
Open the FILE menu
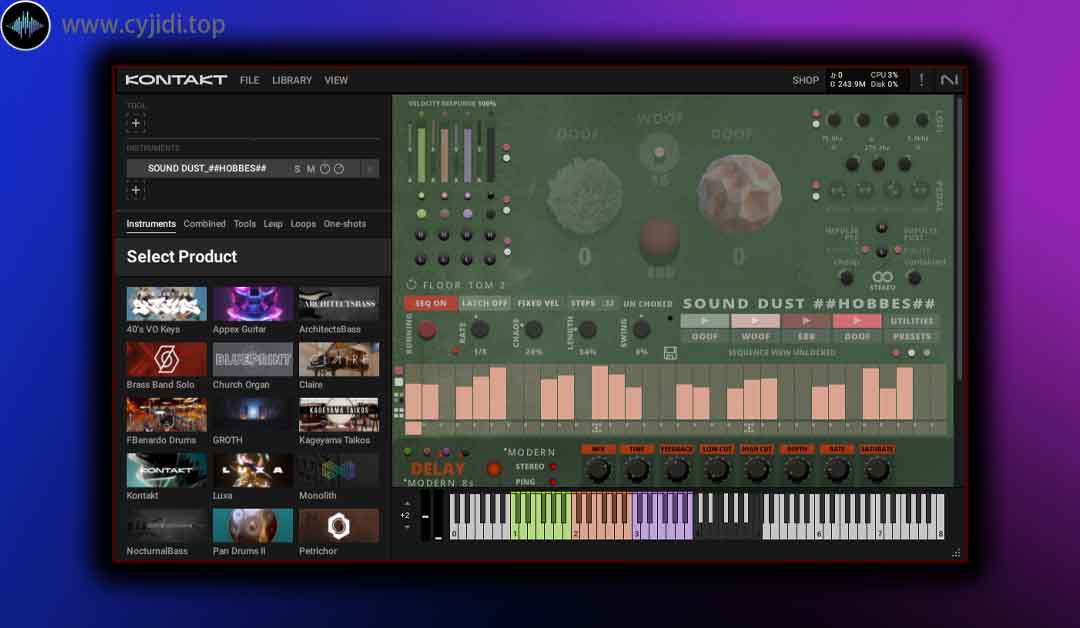click(x=249, y=81)
